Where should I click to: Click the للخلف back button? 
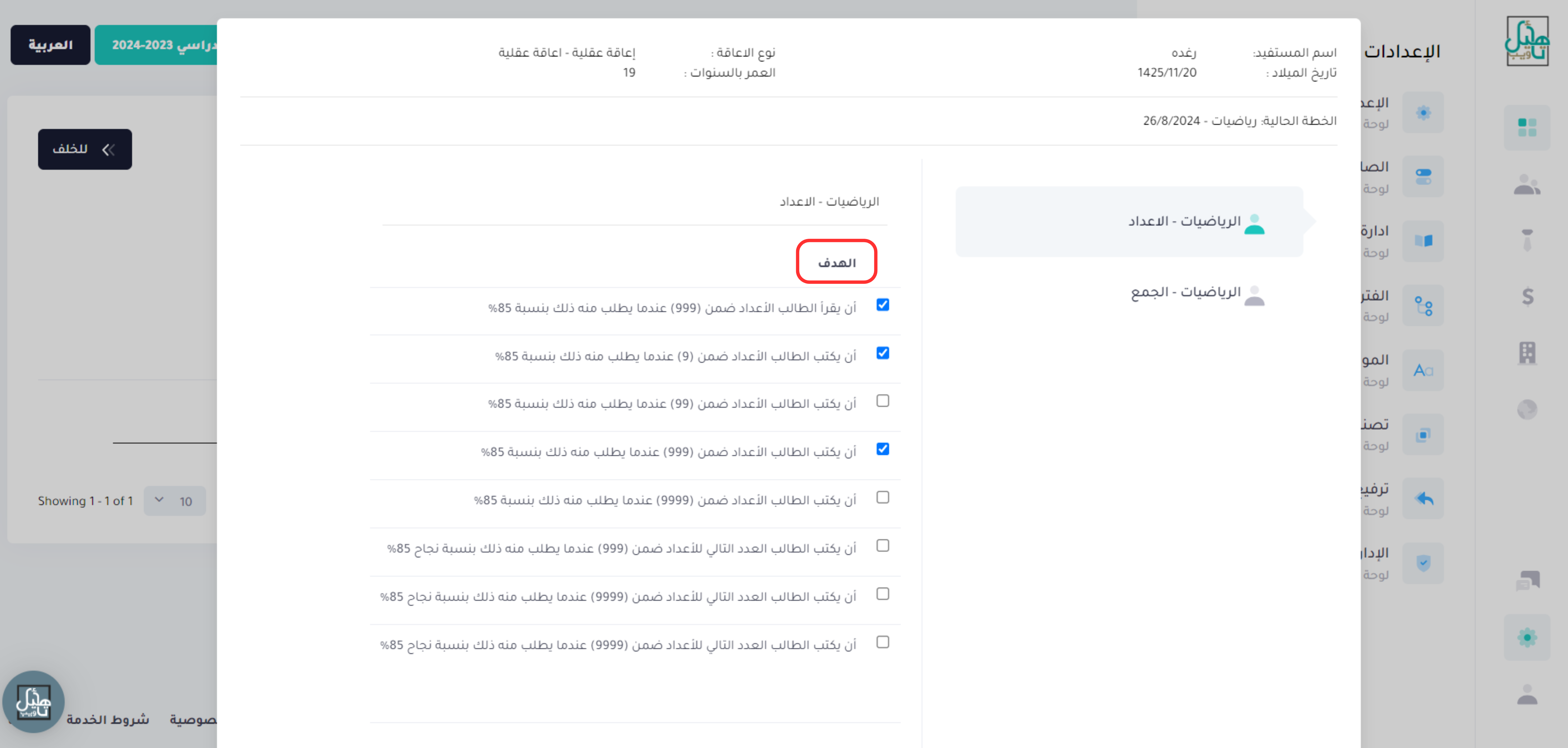point(85,149)
